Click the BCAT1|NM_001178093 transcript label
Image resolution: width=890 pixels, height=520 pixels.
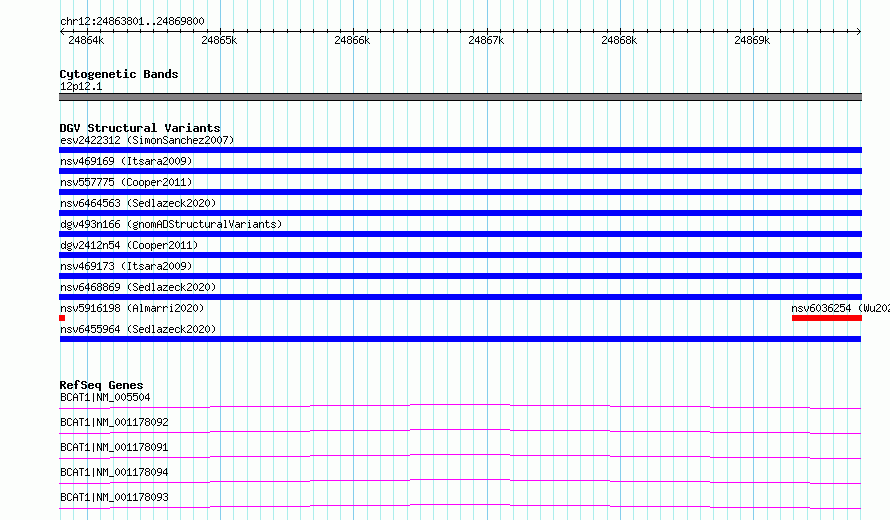tap(114, 497)
